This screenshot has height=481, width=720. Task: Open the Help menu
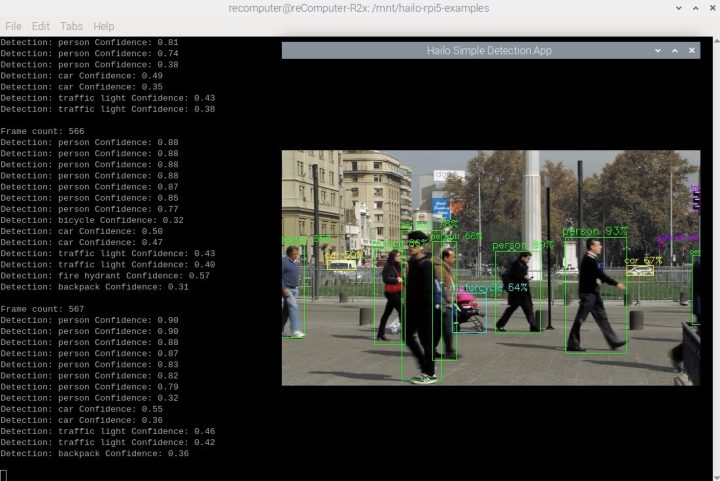click(x=103, y=25)
